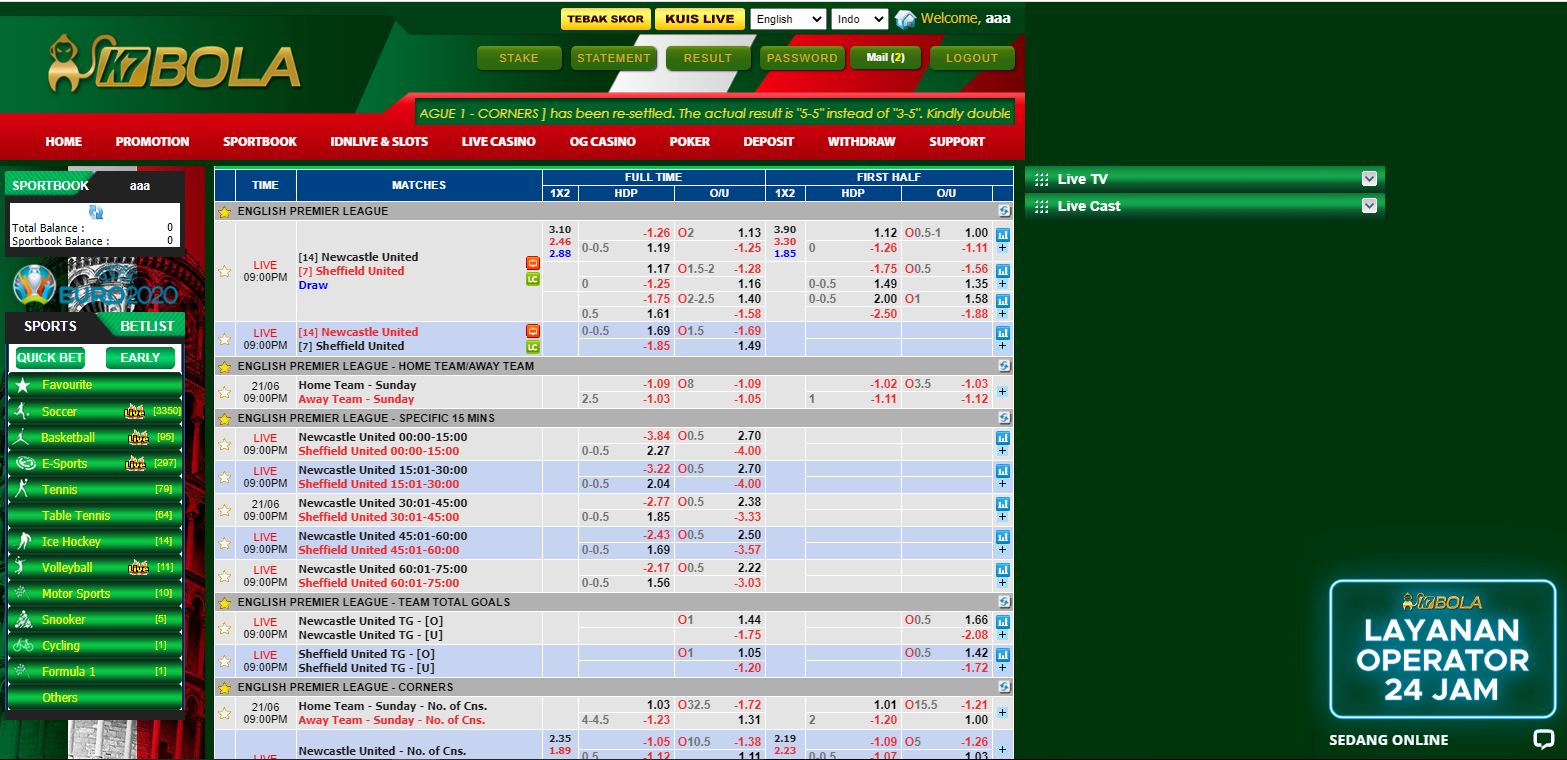
Task: Click the TEBAK SKOR button
Action: pos(605,19)
